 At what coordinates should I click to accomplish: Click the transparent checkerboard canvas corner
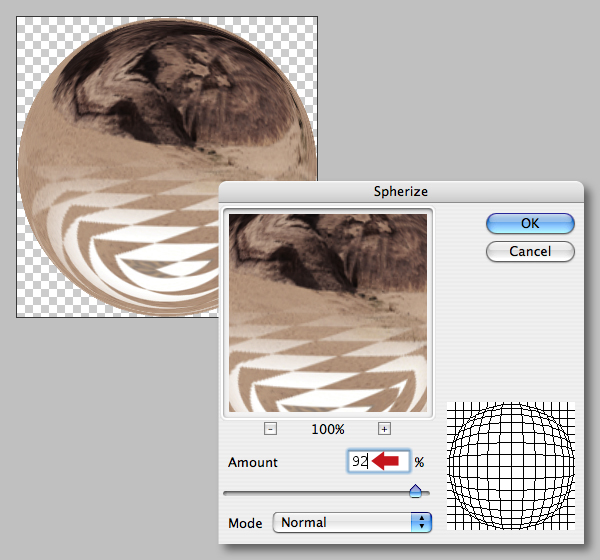click(33, 33)
